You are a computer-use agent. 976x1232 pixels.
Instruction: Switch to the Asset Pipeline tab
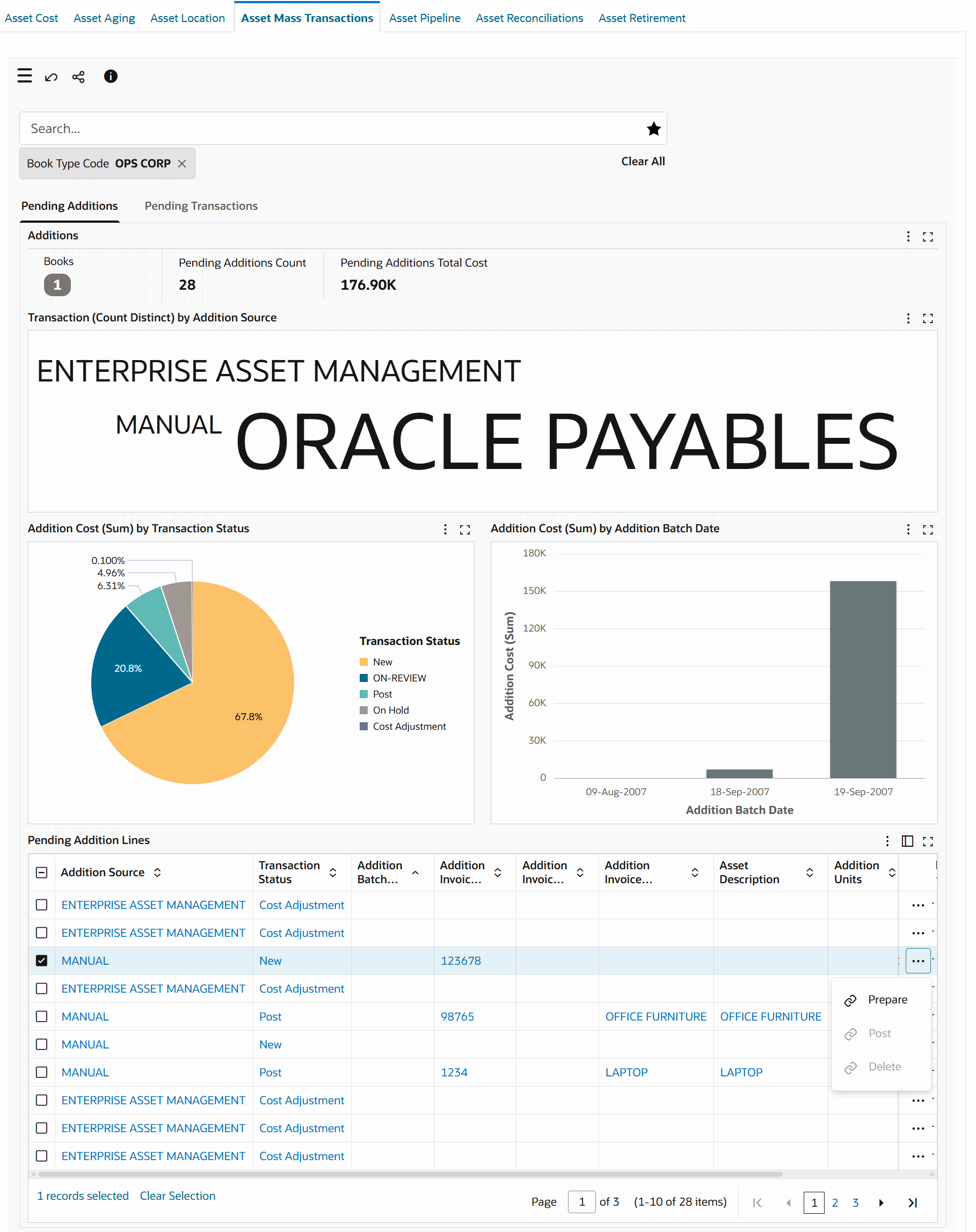[425, 18]
